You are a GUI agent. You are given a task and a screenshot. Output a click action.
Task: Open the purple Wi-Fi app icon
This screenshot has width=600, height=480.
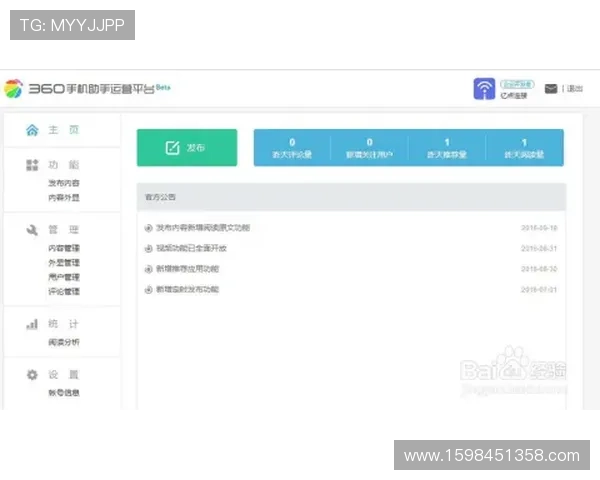tap(484, 88)
